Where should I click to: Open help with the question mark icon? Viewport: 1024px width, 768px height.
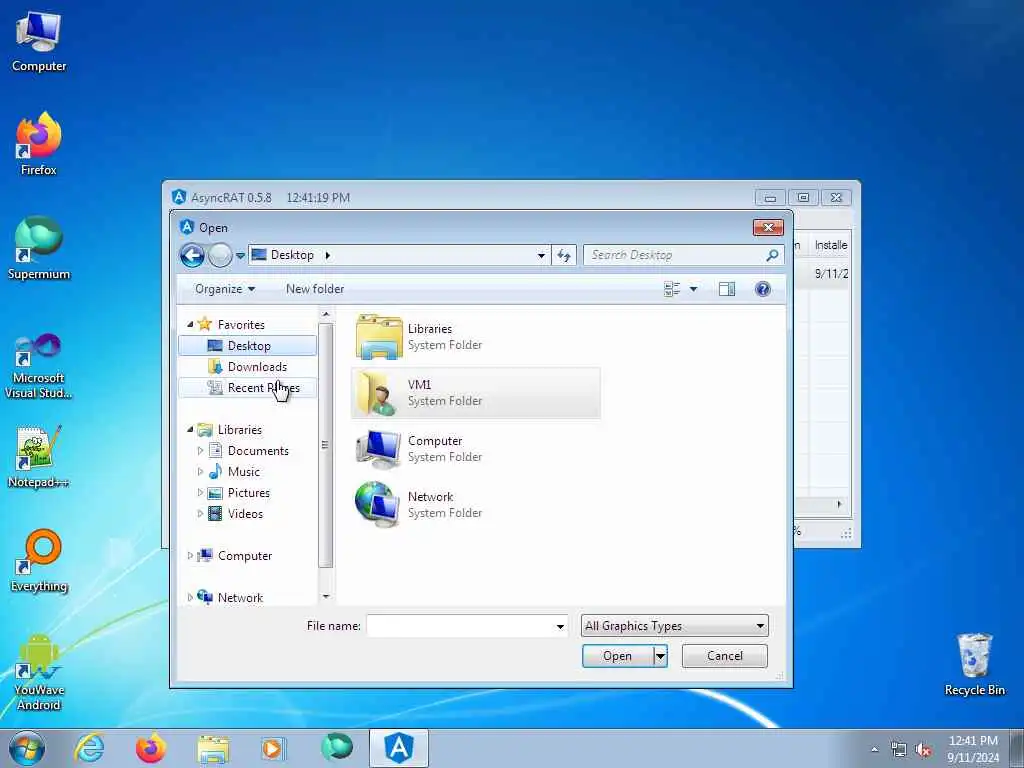(x=762, y=289)
